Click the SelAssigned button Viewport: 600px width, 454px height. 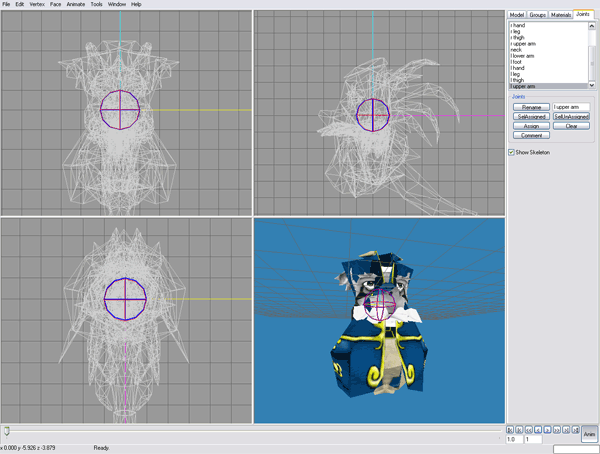tap(531, 116)
